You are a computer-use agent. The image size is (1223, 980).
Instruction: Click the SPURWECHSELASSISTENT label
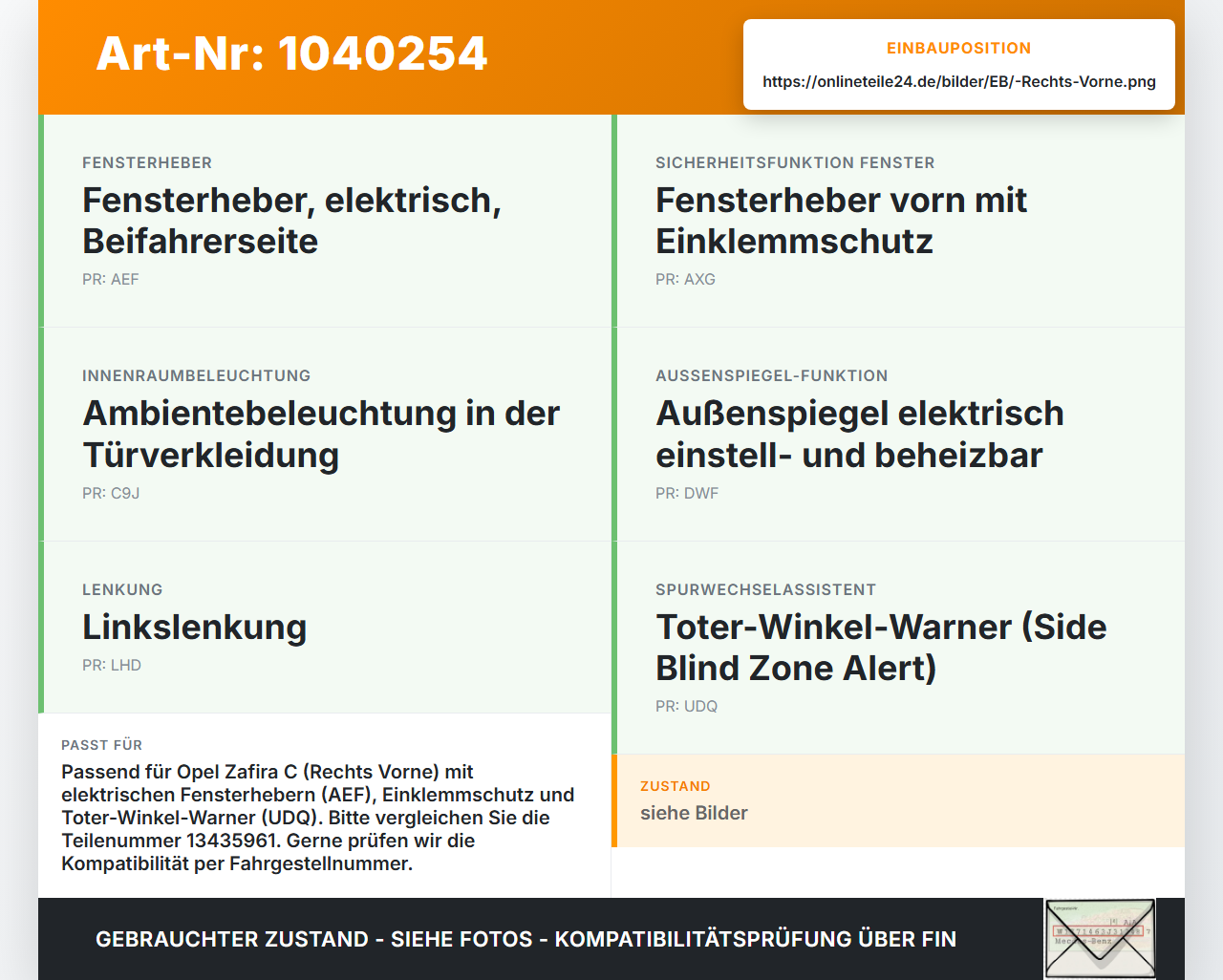[x=766, y=589]
